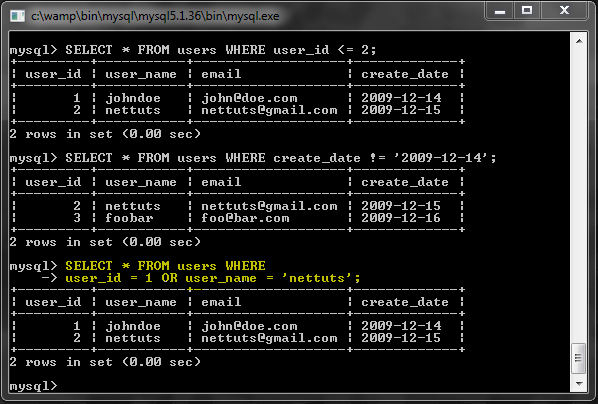Click the scrollbar down arrow
Image resolution: width=598 pixels, height=404 pixels.
tap(579, 383)
